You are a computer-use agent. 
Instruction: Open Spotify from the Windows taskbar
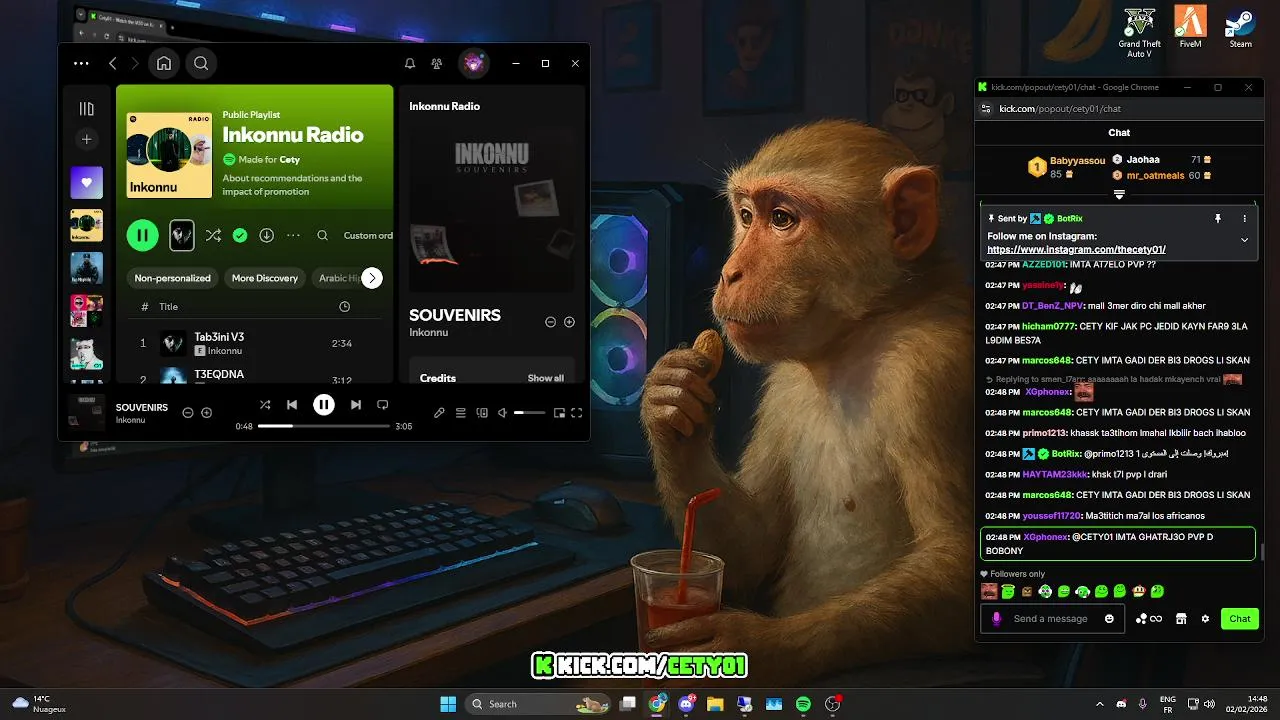[803, 704]
